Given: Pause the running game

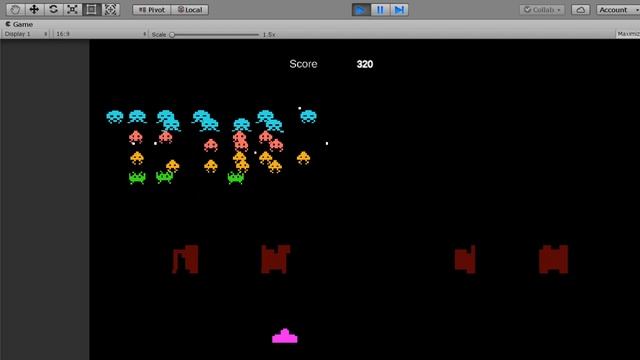Looking at the screenshot, I should [x=380, y=10].
